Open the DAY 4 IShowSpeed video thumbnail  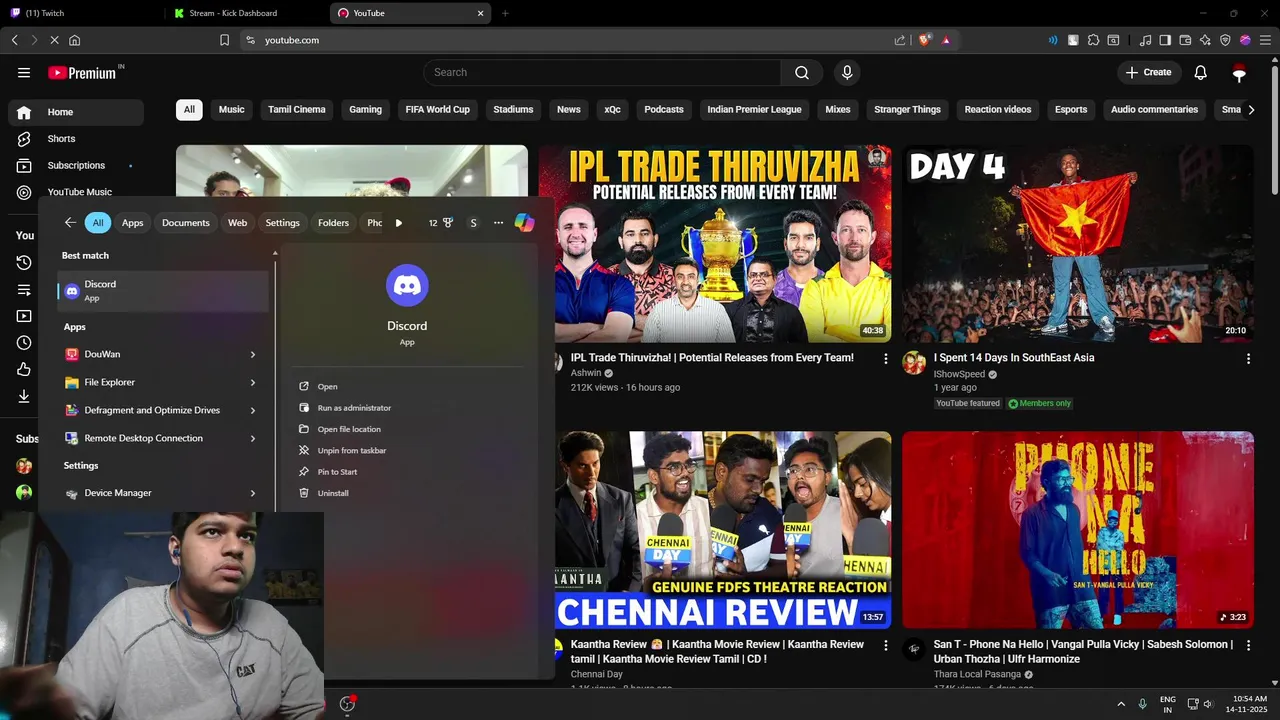(1078, 244)
